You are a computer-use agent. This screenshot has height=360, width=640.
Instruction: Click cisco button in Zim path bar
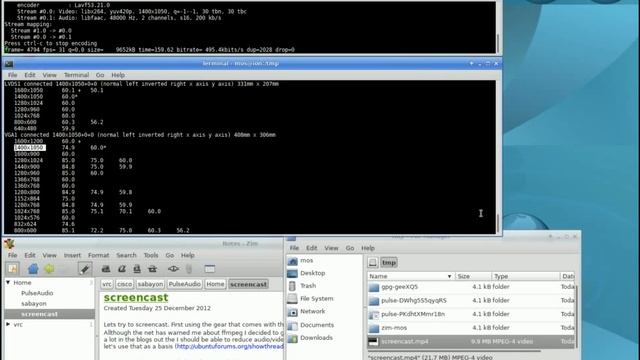(124, 284)
